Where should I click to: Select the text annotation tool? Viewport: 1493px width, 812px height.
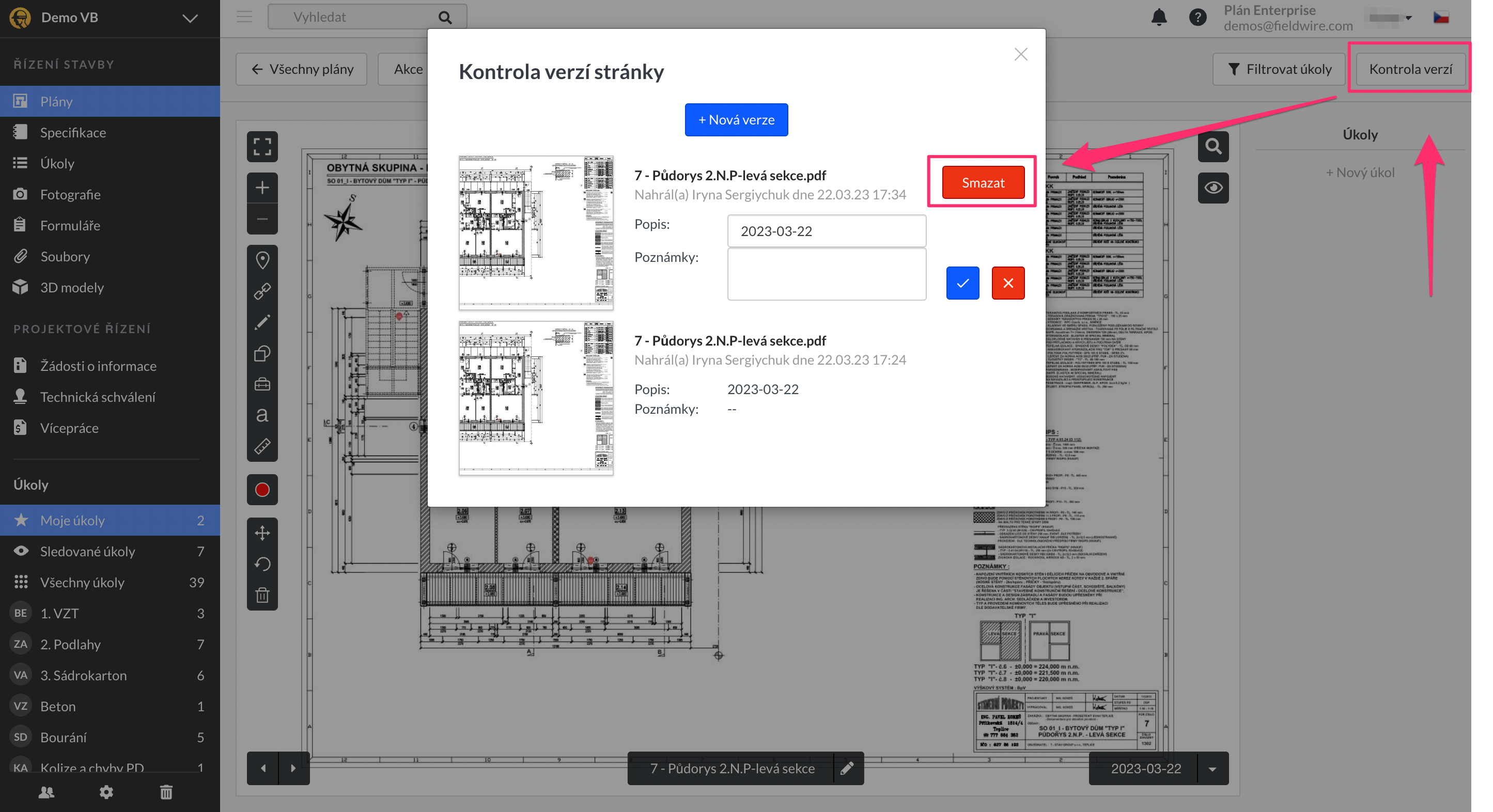(x=262, y=415)
